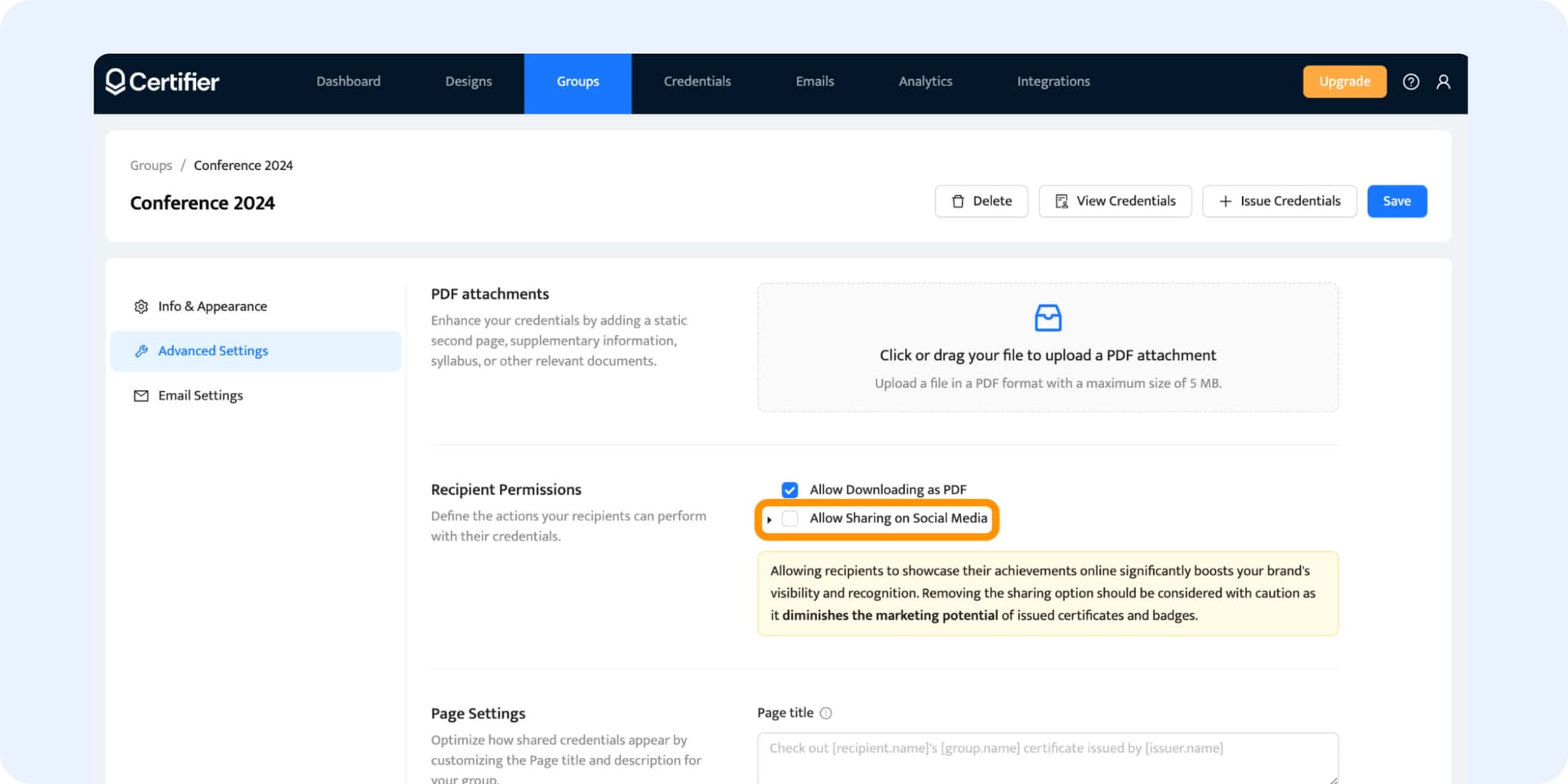Open the help question mark icon
This screenshot has width=1568, height=784.
(1410, 82)
